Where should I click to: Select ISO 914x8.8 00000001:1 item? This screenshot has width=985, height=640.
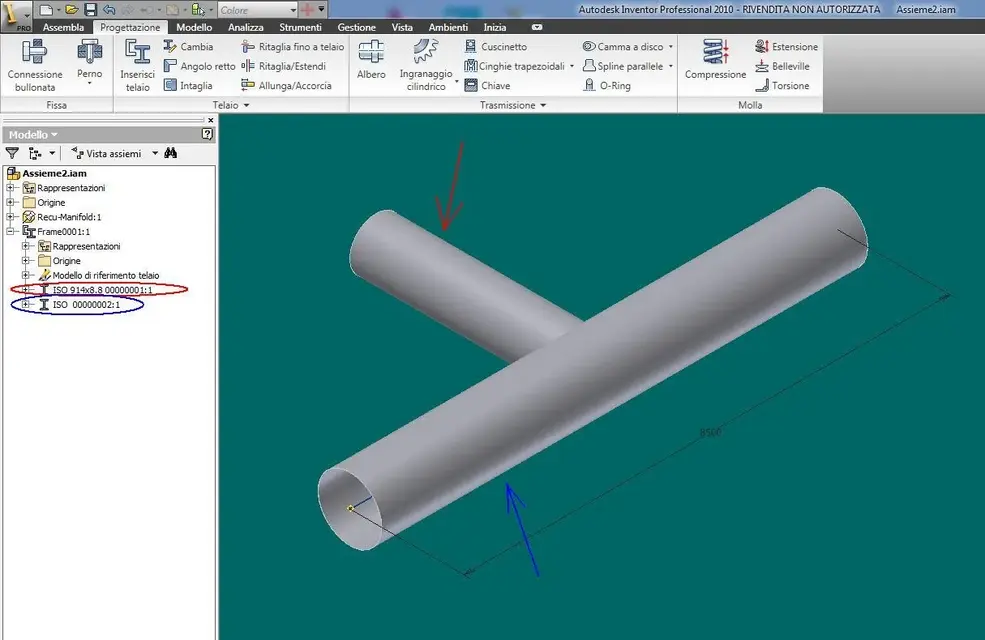[x=102, y=290]
